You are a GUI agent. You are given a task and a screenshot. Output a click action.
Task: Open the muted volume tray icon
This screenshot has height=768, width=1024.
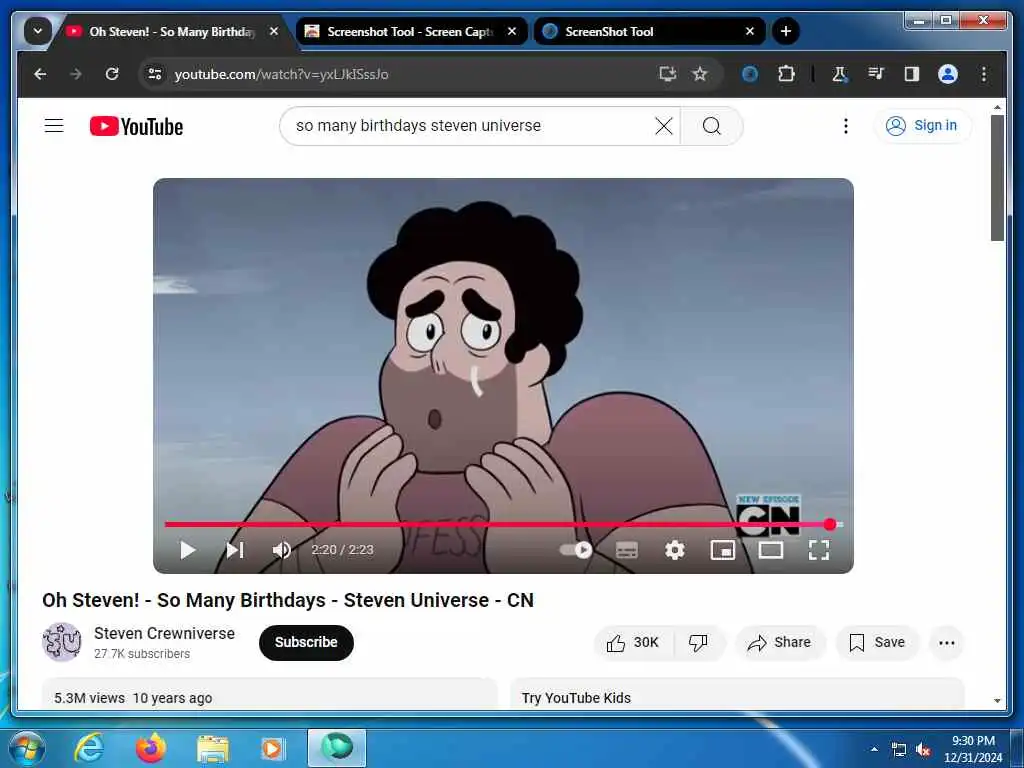[923, 750]
